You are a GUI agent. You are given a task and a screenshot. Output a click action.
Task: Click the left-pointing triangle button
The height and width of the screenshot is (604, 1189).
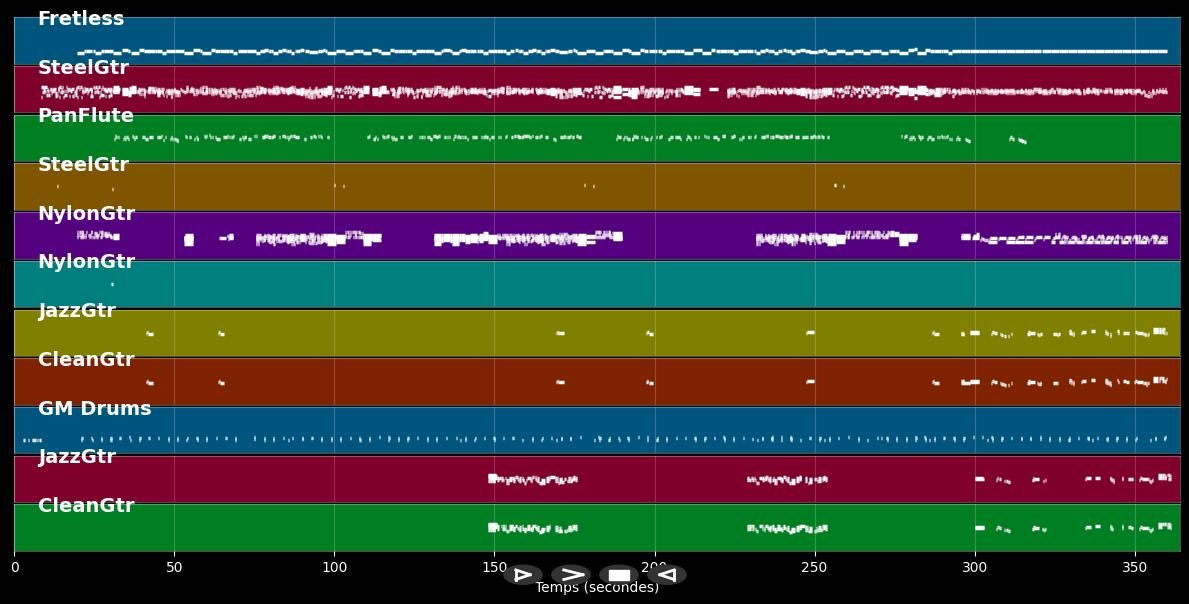click(667, 575)
